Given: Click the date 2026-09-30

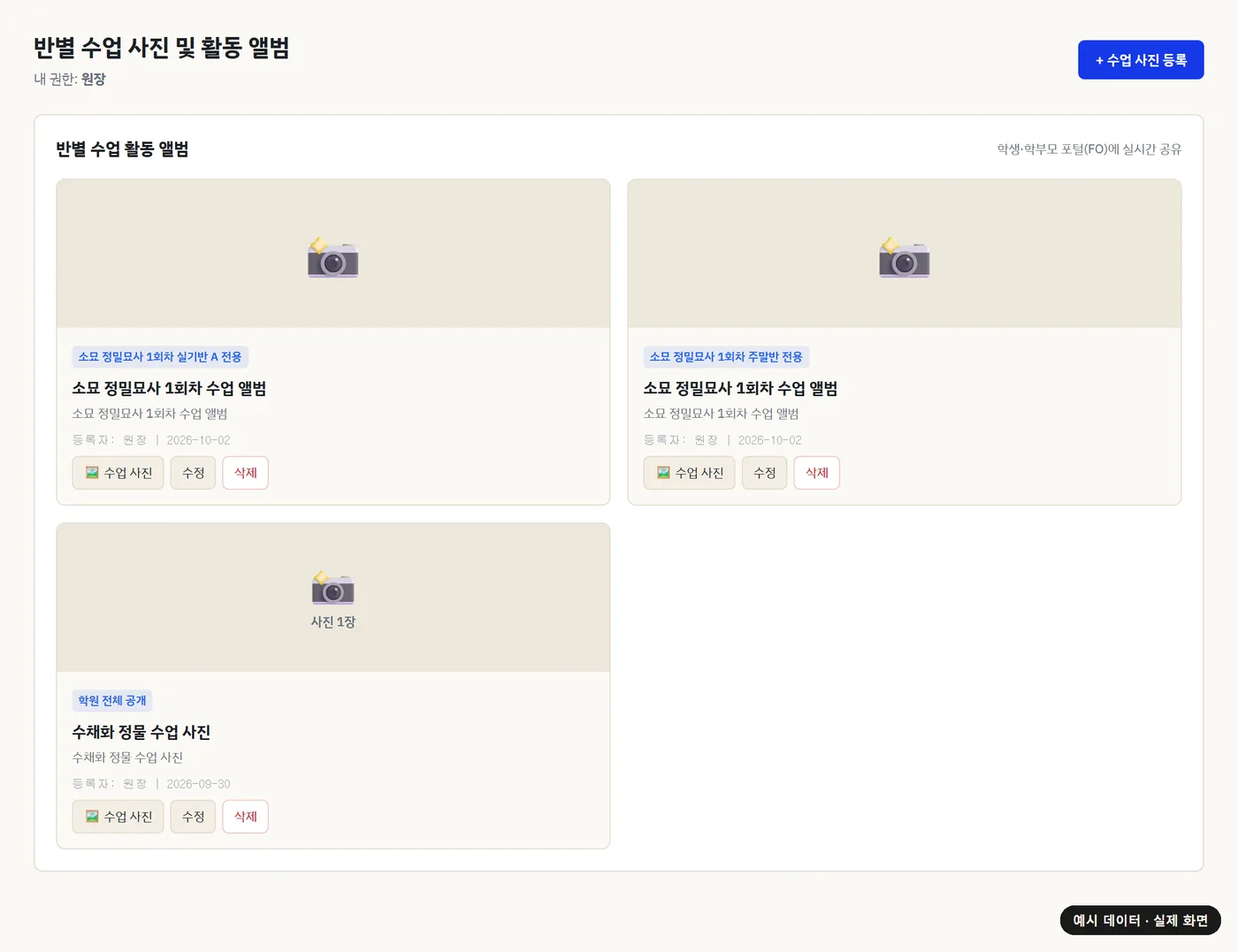Looking at the screenshot, I should [x=198, y=784].
